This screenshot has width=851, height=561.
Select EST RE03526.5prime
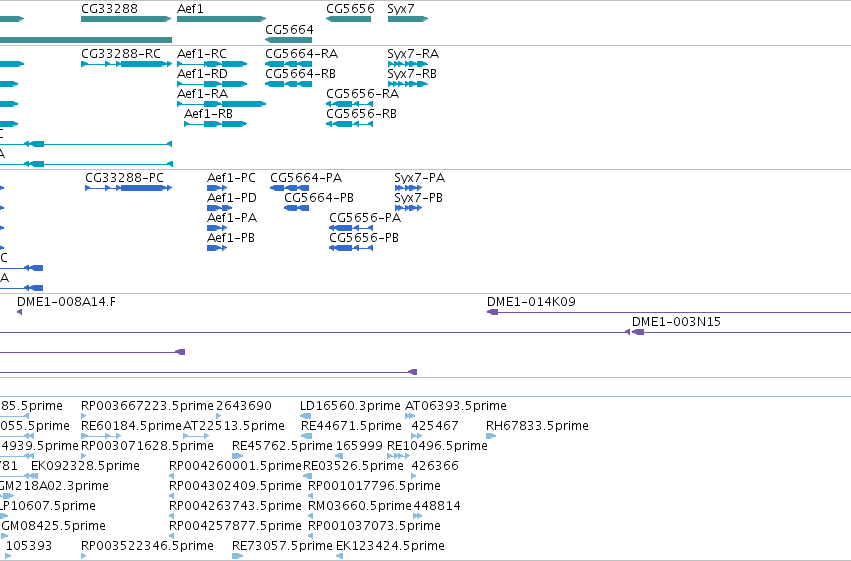[353, 466]
